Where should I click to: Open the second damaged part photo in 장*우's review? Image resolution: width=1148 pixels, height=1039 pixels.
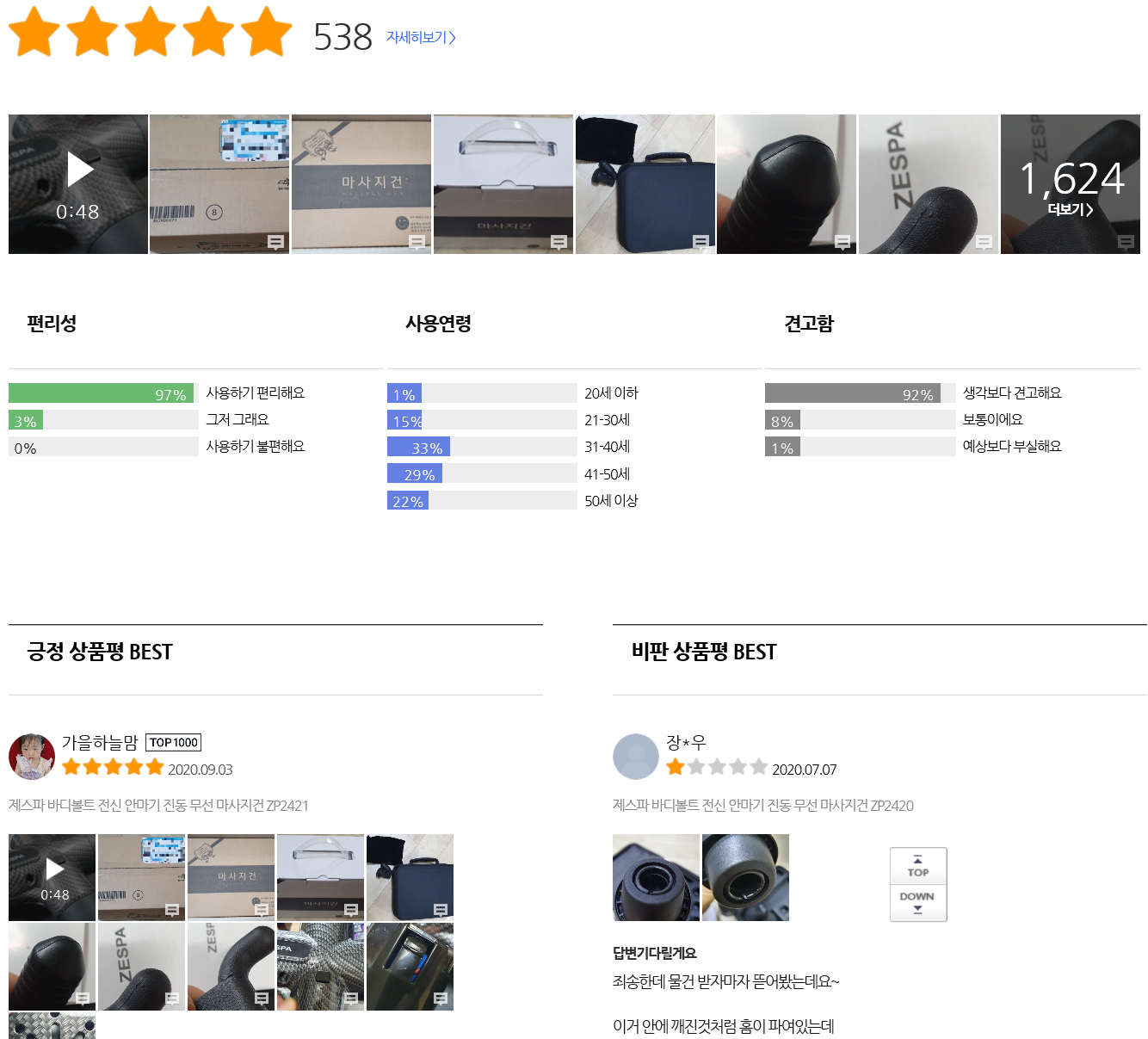click(x=746, y=877)
